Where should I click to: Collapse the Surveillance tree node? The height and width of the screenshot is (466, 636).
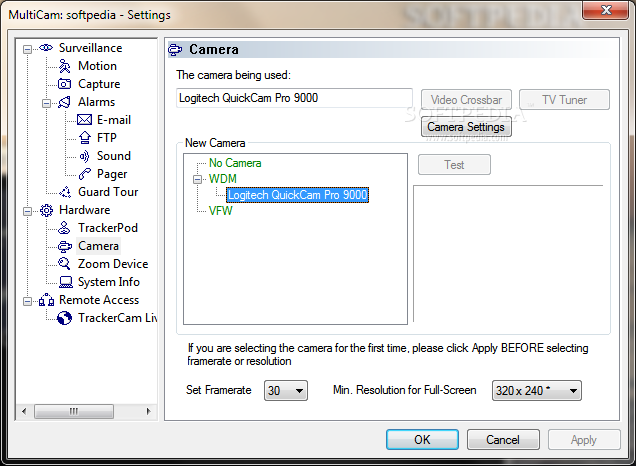(27, 49)
